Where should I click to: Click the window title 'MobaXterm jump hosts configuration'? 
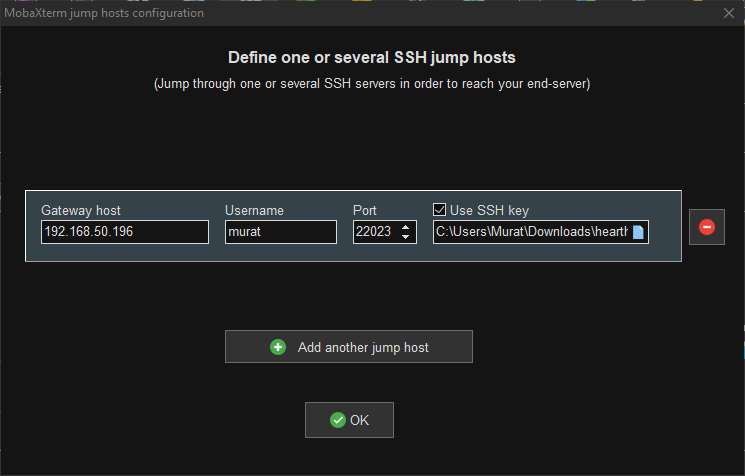click(104, 13)
